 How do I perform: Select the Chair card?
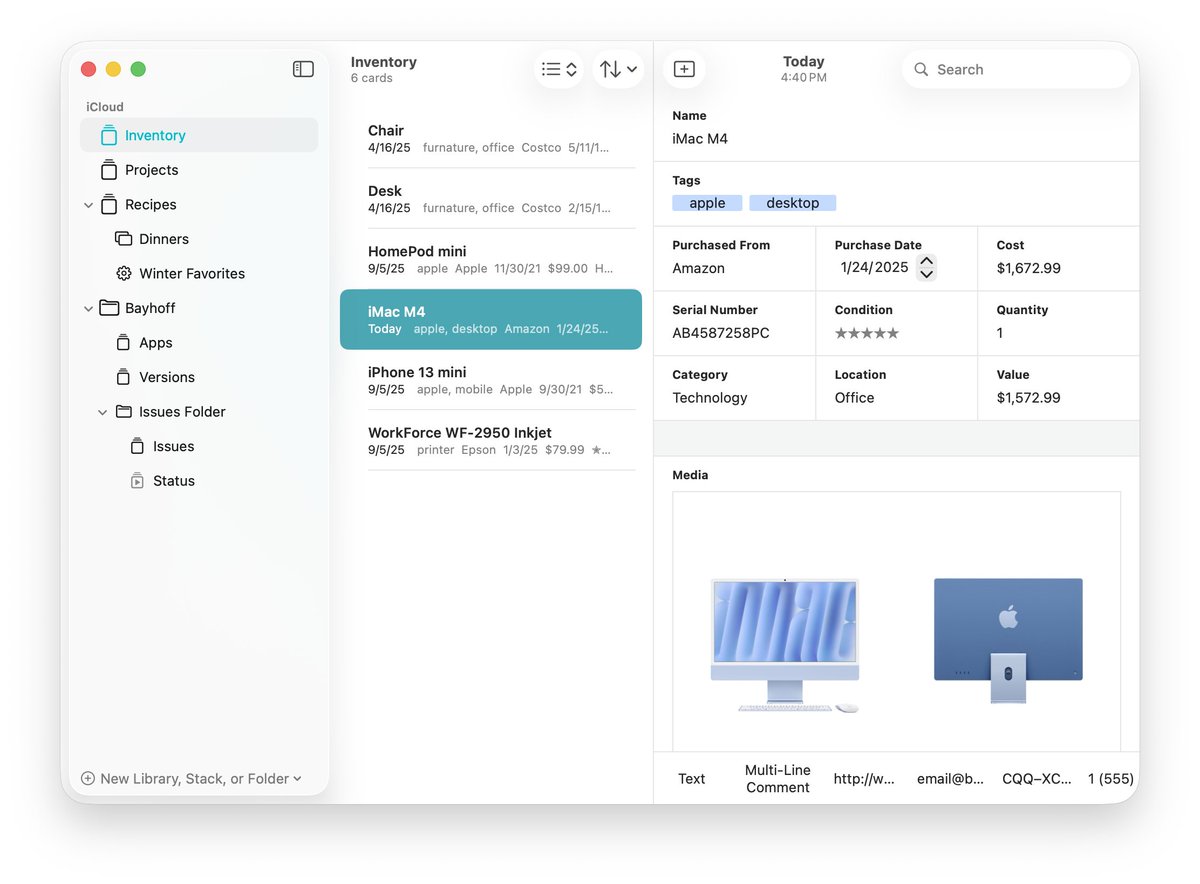tap(491, 138)
